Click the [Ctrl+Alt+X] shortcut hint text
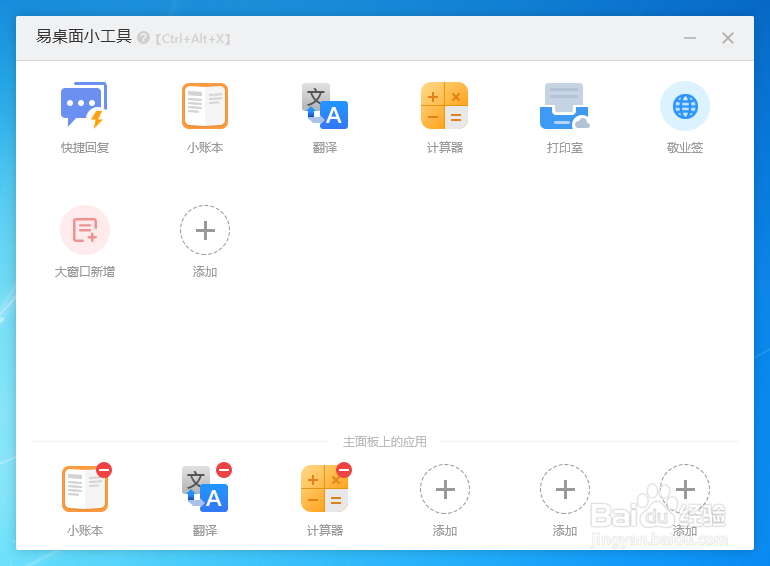This screenshot has width=770, height=566. tap(193, 38)
